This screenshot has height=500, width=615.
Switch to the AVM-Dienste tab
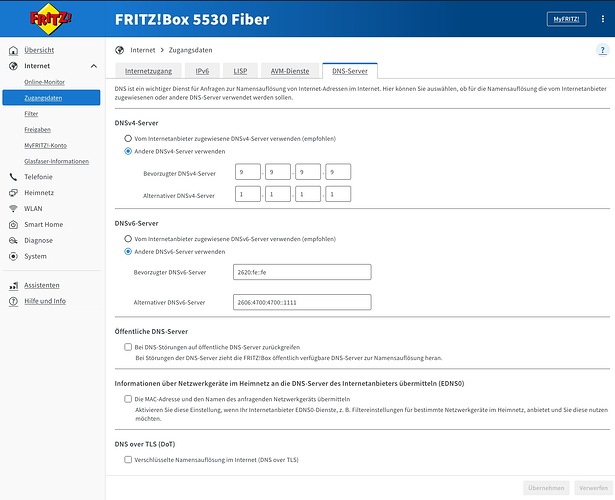(289, 71)
